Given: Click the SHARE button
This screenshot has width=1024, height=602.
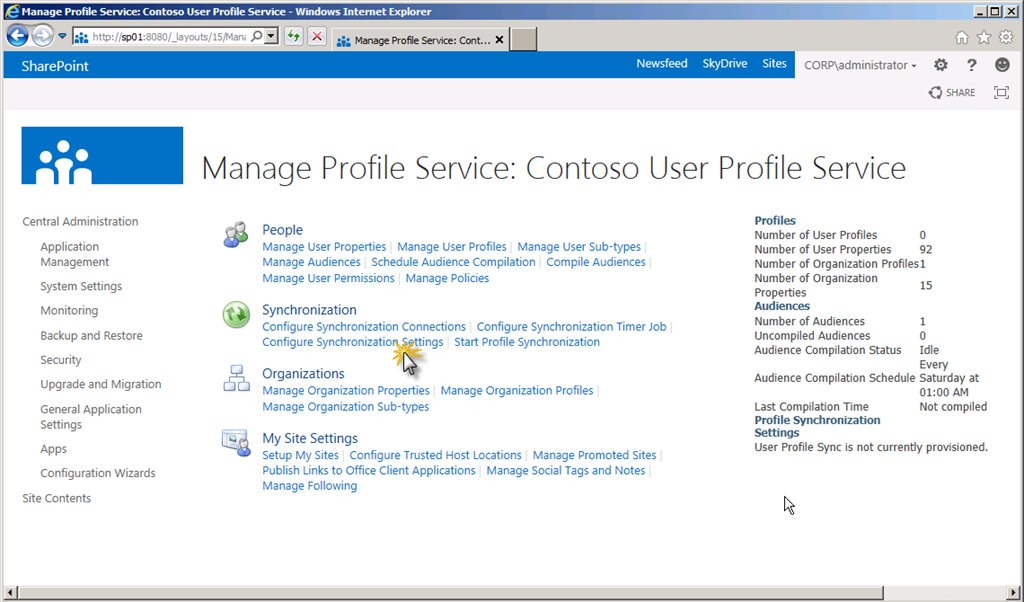Looking at the screenshot, I should coord(952,93).
